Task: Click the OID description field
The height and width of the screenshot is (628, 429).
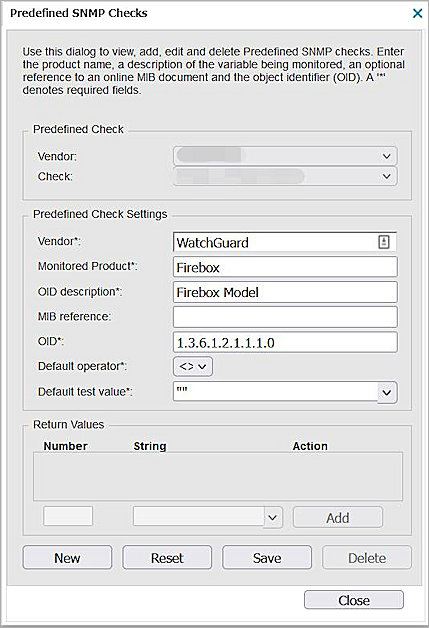Action: (x=285, y=292)
